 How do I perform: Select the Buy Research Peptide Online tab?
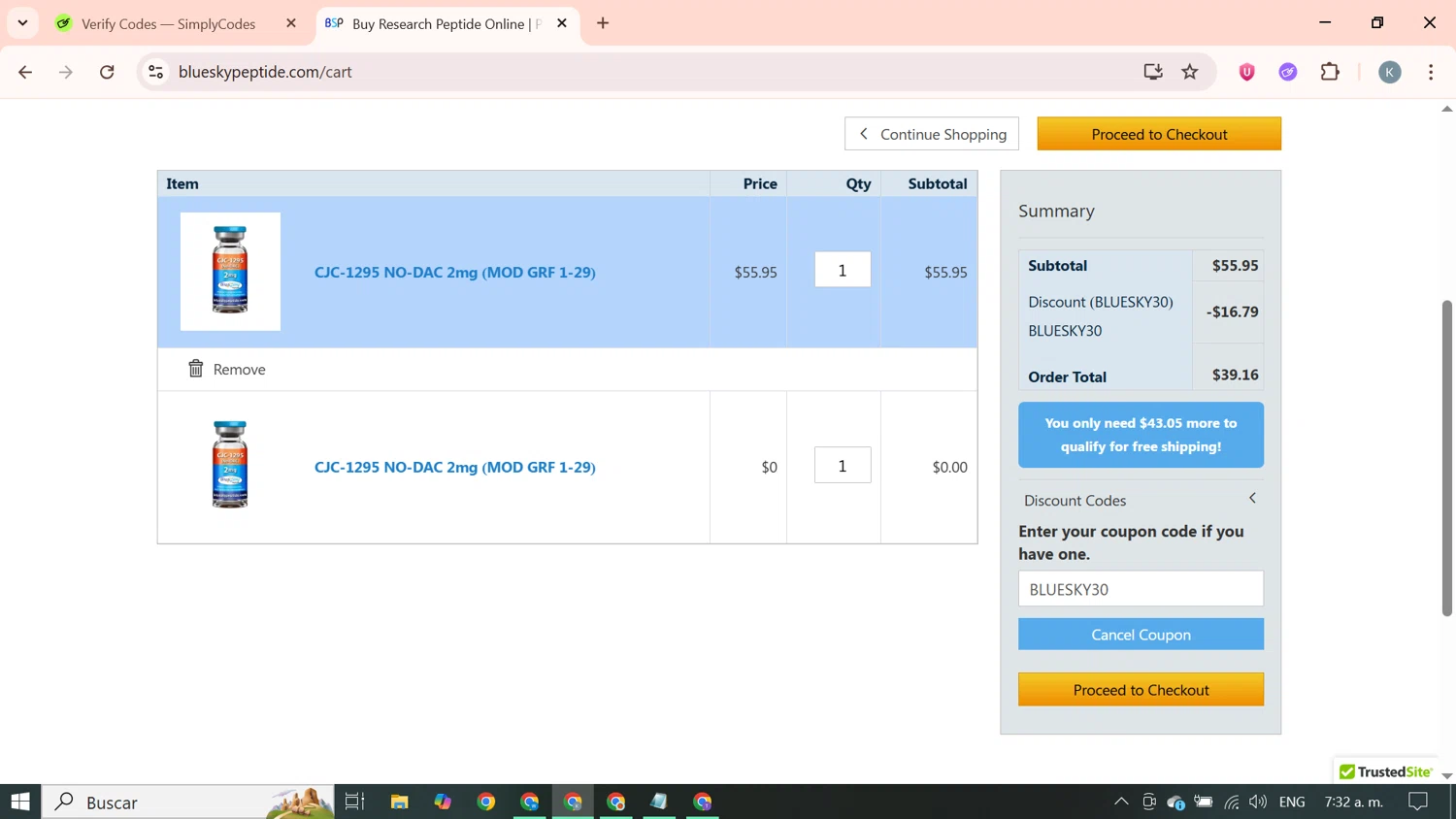pyautogui.click(x=447, y=23)
